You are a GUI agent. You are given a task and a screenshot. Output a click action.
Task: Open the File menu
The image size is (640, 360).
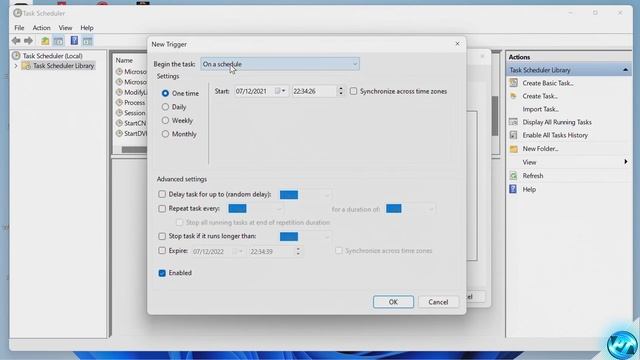coord(19,28)
